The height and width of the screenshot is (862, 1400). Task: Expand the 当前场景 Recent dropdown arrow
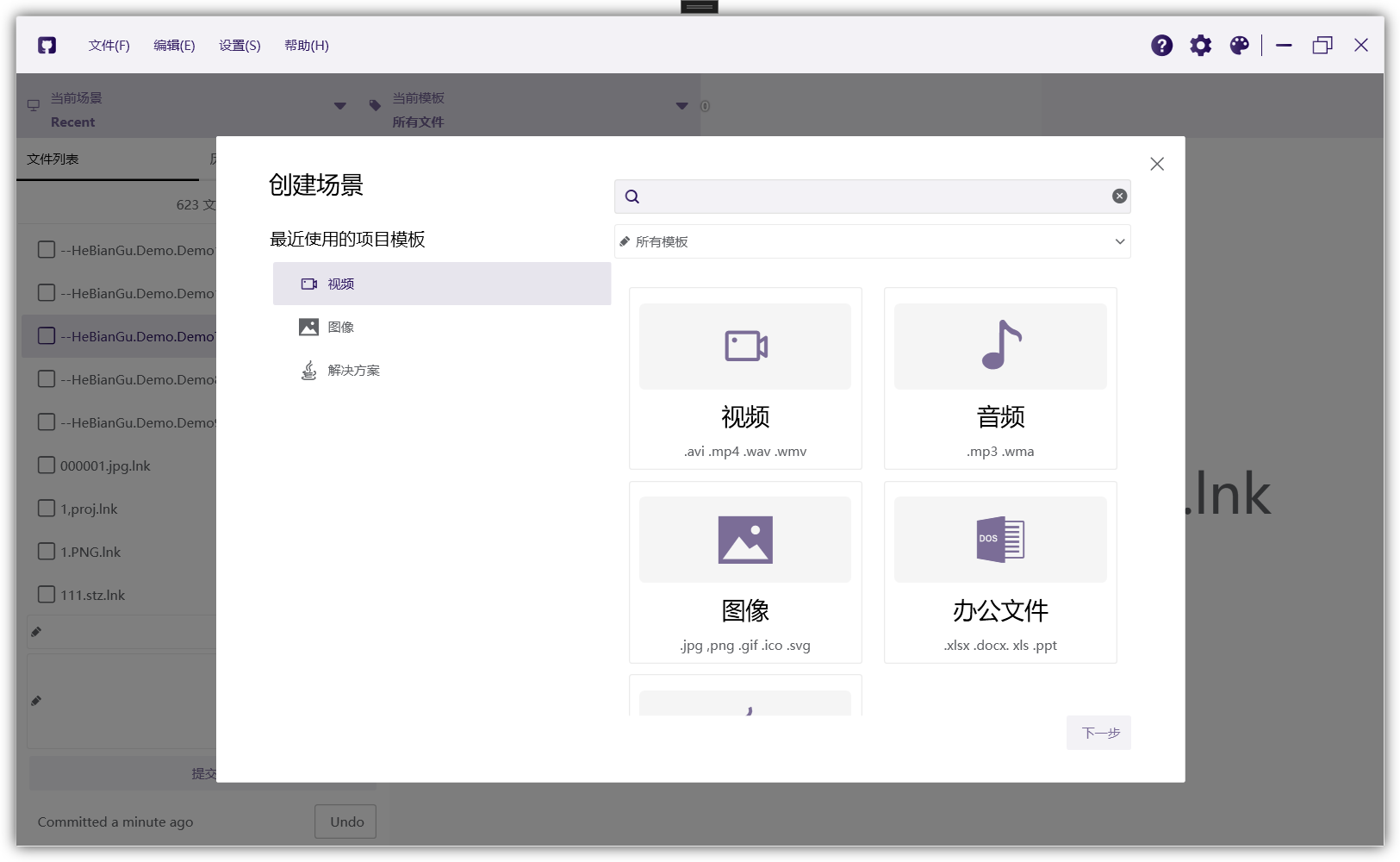pyautogui.click(x=340, y=106)
